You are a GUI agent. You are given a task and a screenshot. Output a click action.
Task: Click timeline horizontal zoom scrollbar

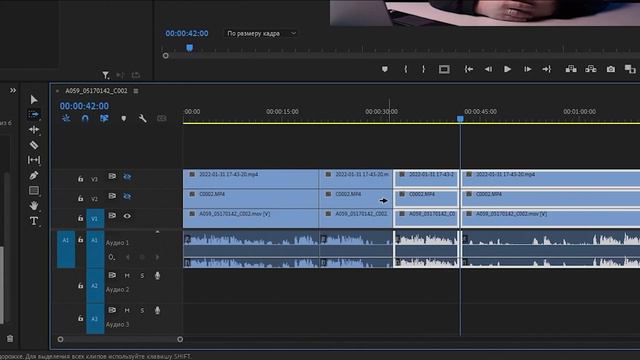120,339
